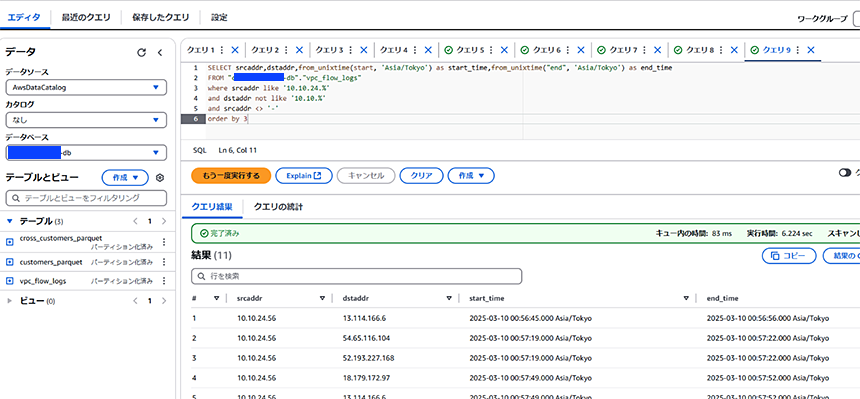Open the kebab menu for vpc_flow_logs table
Viewport: 860px width, 399px height.
pyautogui.click(x=163, y=281)
